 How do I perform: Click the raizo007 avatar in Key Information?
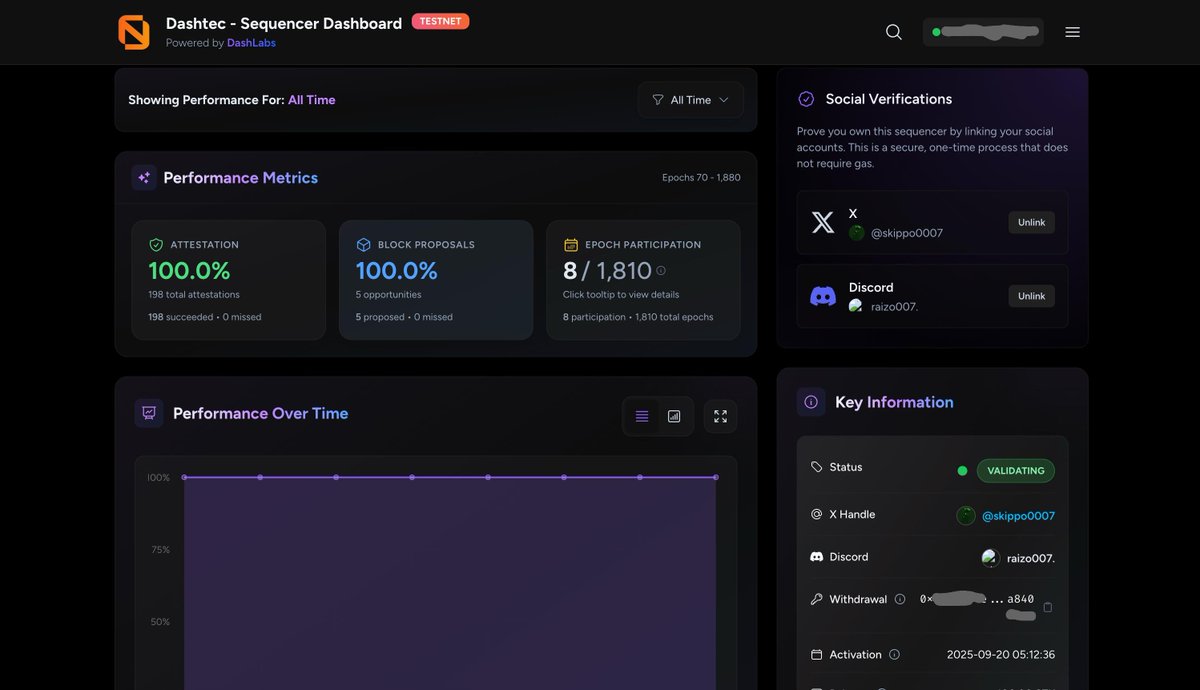[x=990, y=558]
